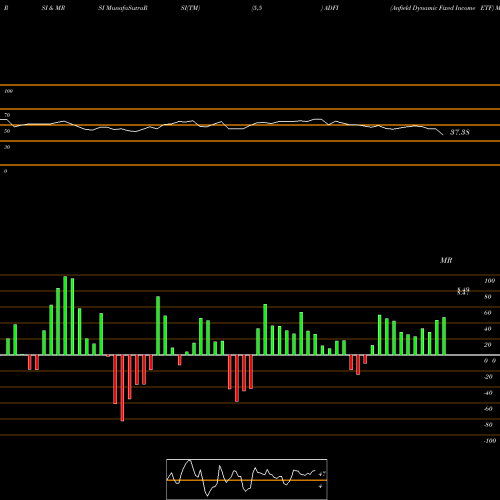Open the mini oscillator thumbnail chart
The image size is (500, 500).
(x=247, y=479)
